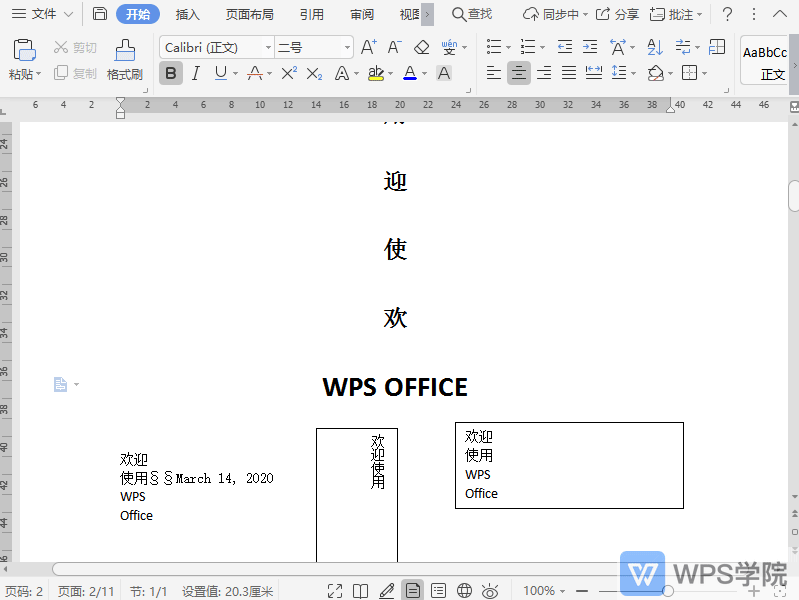Apply the text highlight color
The image size is (799, 600).
pyautogui.click(x=376, y=73)
